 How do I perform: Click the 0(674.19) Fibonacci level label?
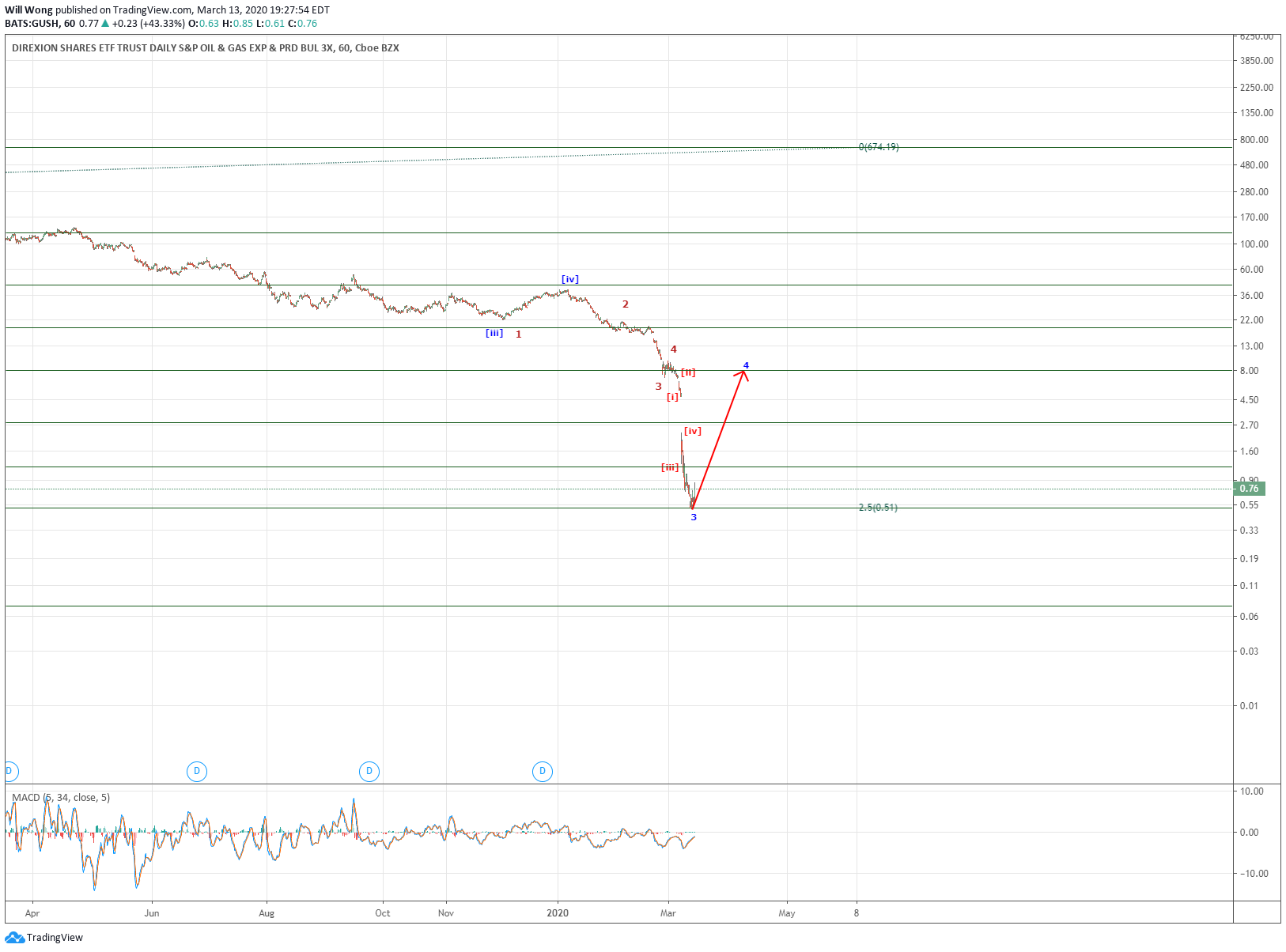pos(879,147)
